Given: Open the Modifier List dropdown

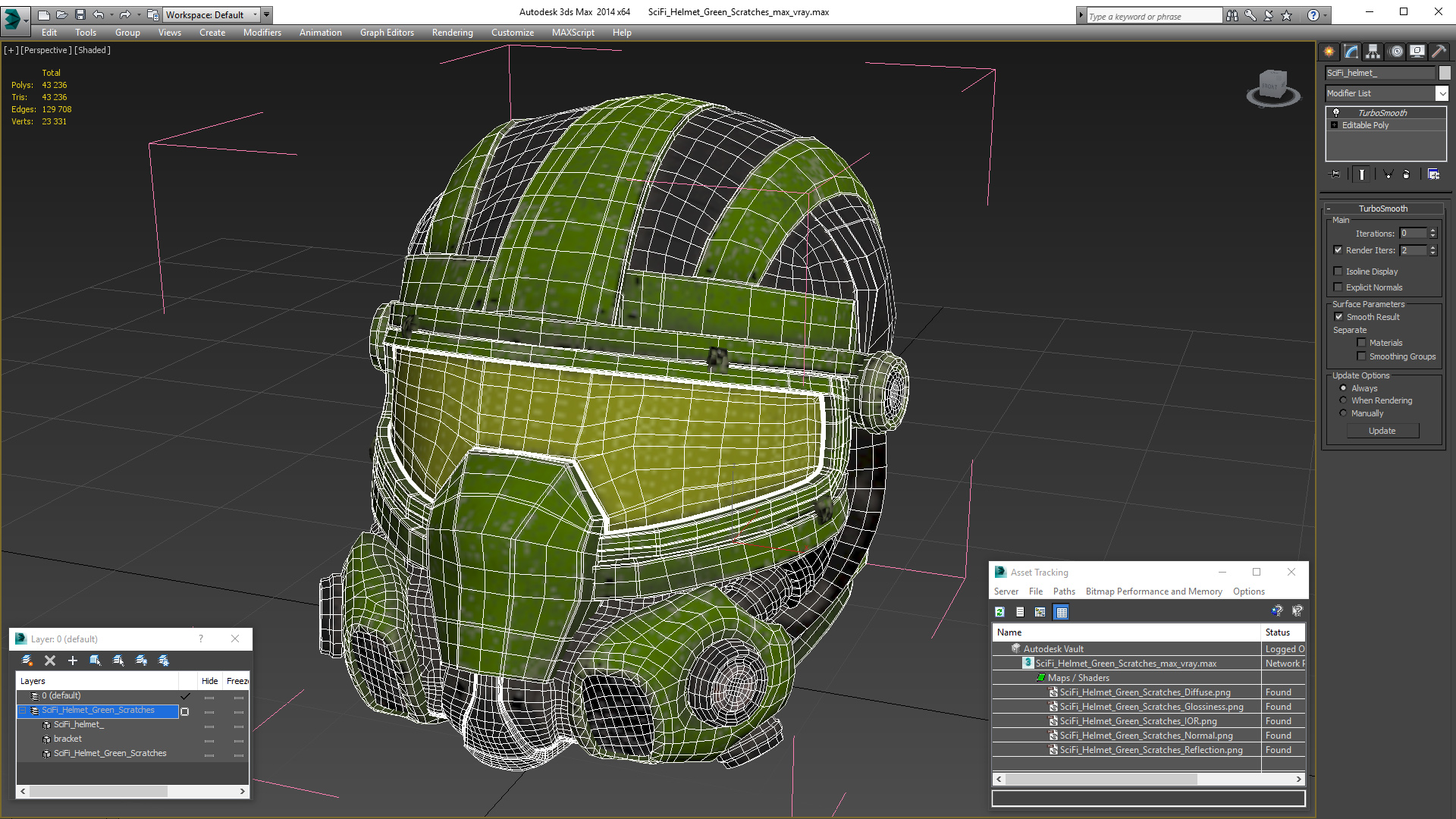Looking at the screenshot, I should [x=1441, y=93].
